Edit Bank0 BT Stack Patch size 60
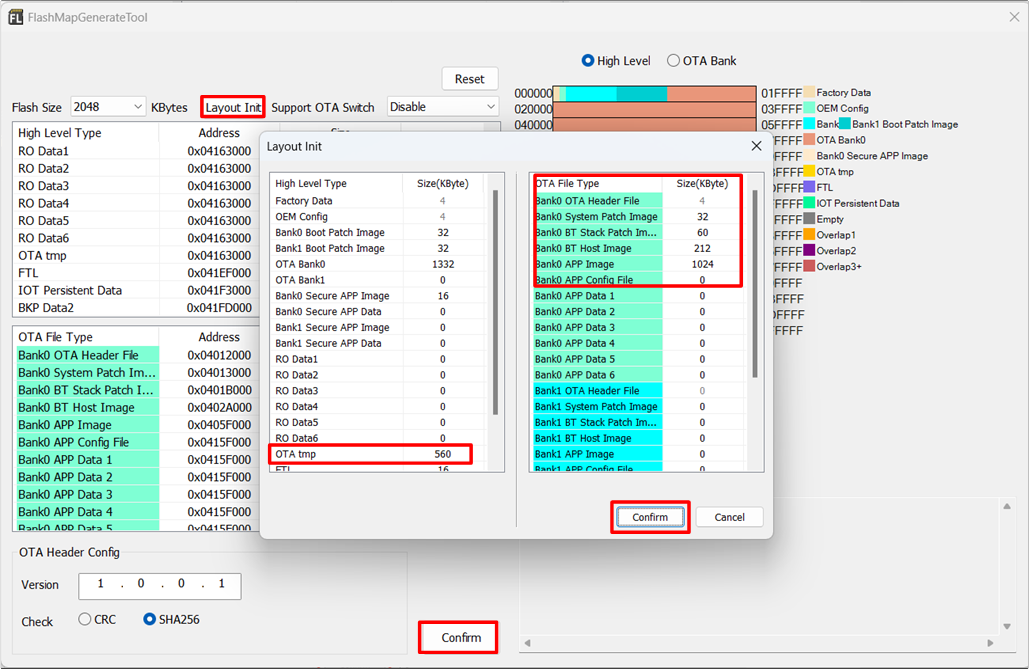 point(702,232)
